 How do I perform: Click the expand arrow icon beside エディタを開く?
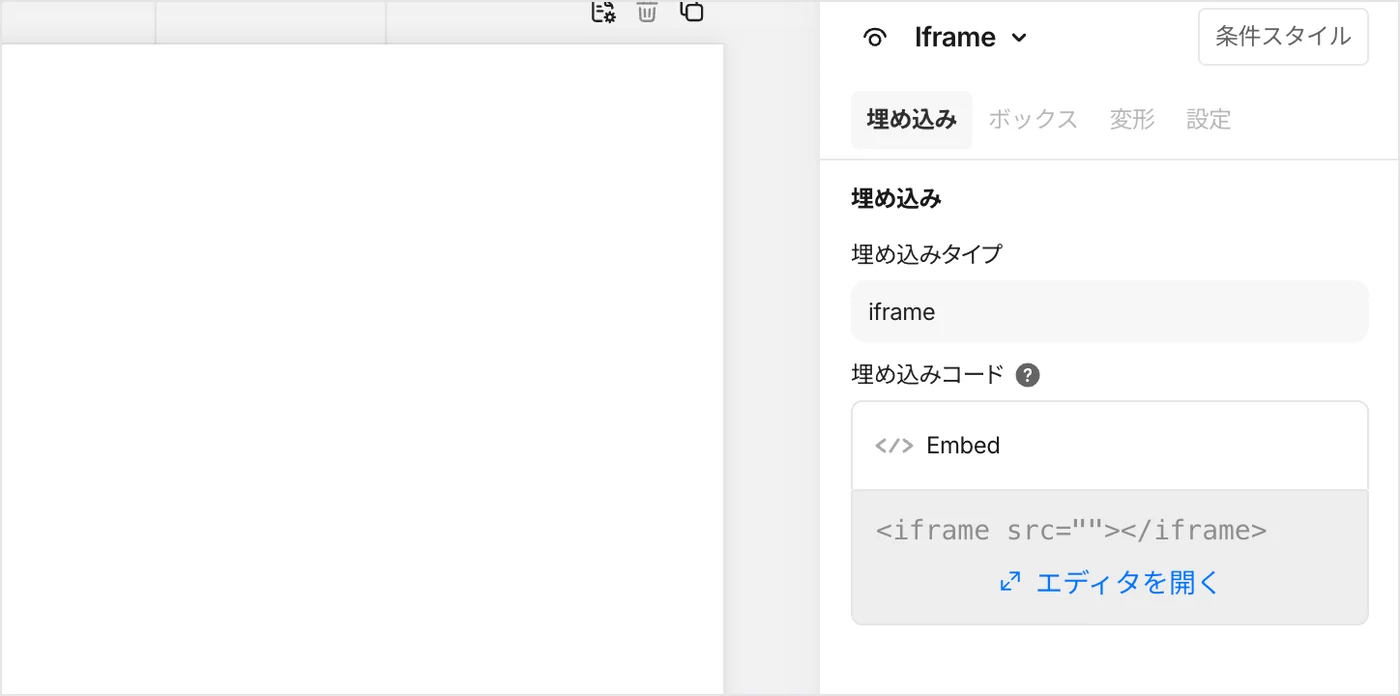point(1010,581)
